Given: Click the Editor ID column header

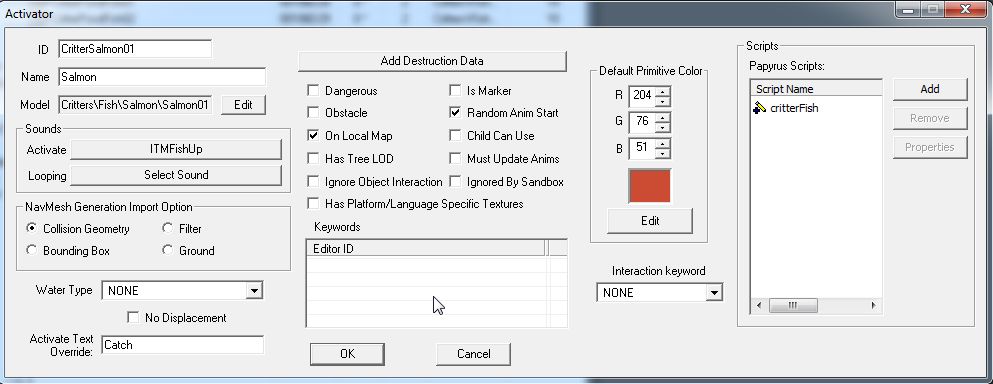Looking at the screenshot, I should click(x=426, y=249).
